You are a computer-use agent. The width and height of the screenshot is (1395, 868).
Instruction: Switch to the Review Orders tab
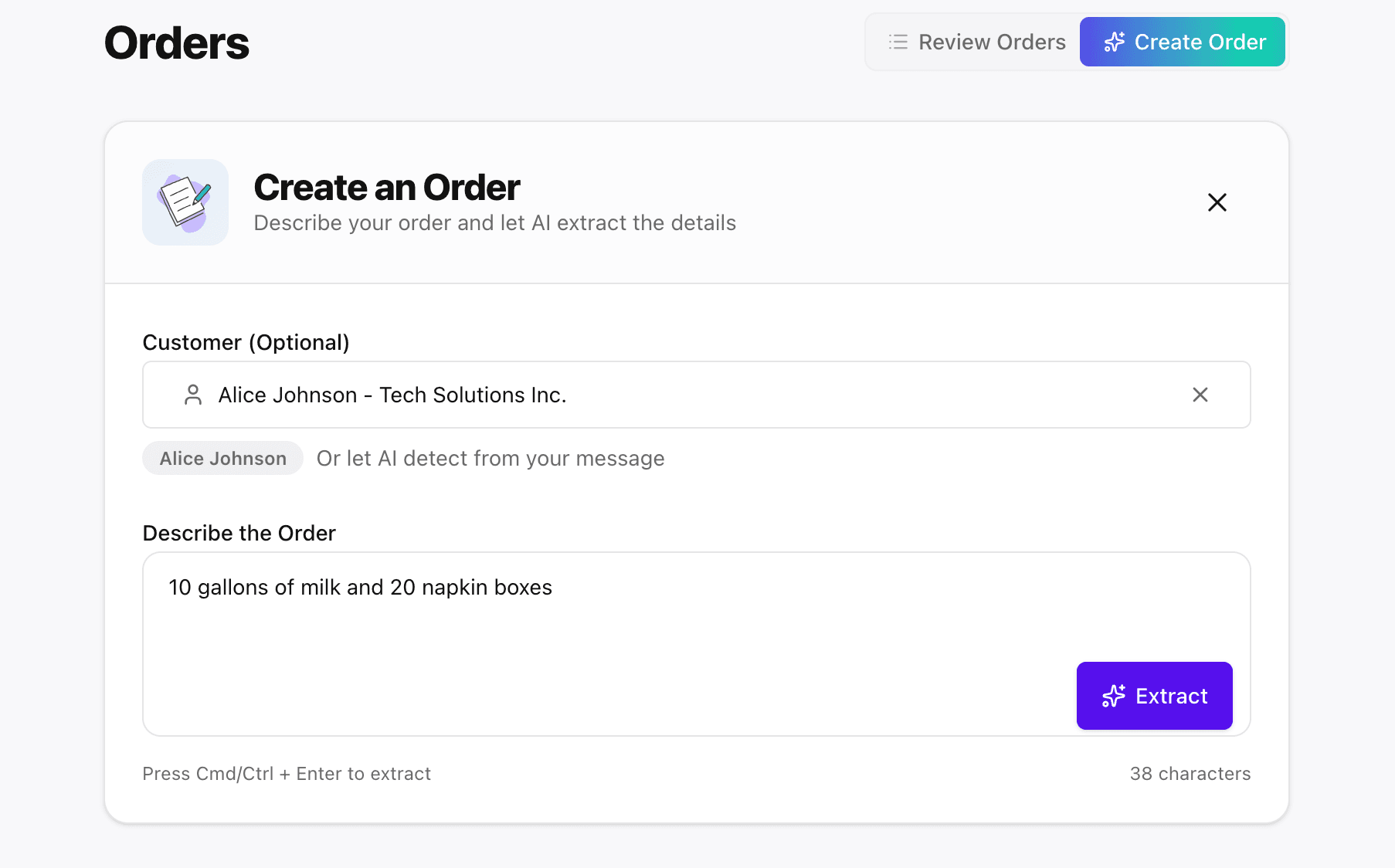(976, 42)
